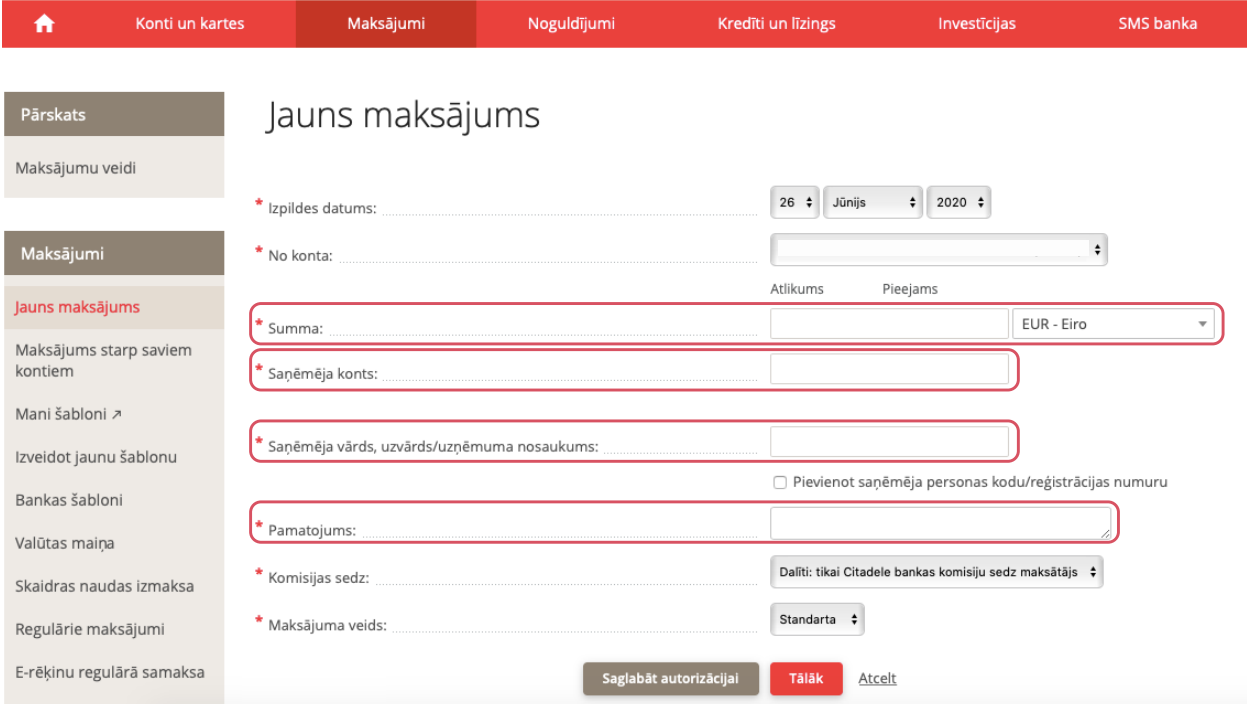The width and height of the screenshot is (1247, 704).
Task: Select Valūtas maiņa in sidebar
Action: [x=65, y=543]
